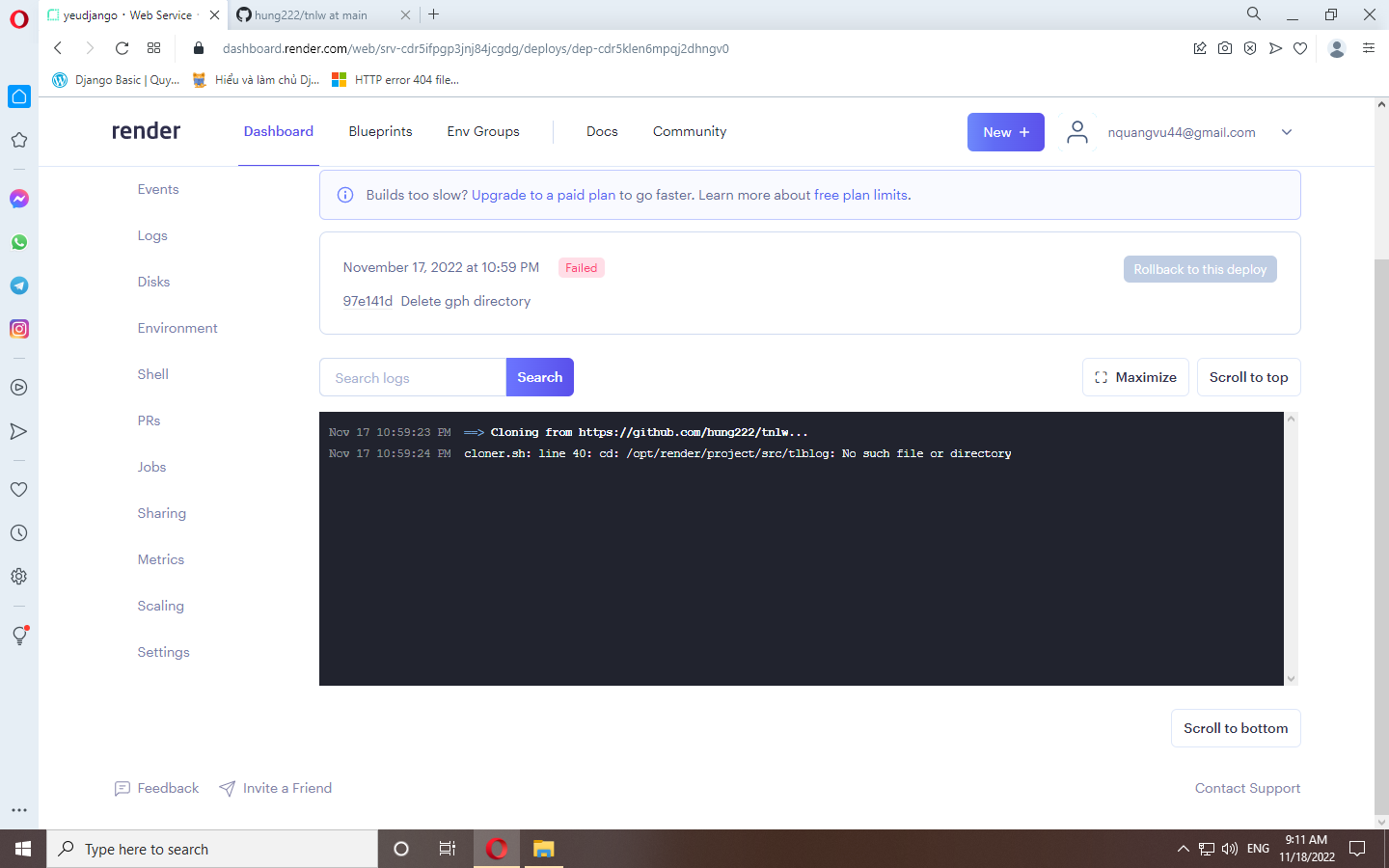Open My Flow arrow in sidebar

point(19,431)
